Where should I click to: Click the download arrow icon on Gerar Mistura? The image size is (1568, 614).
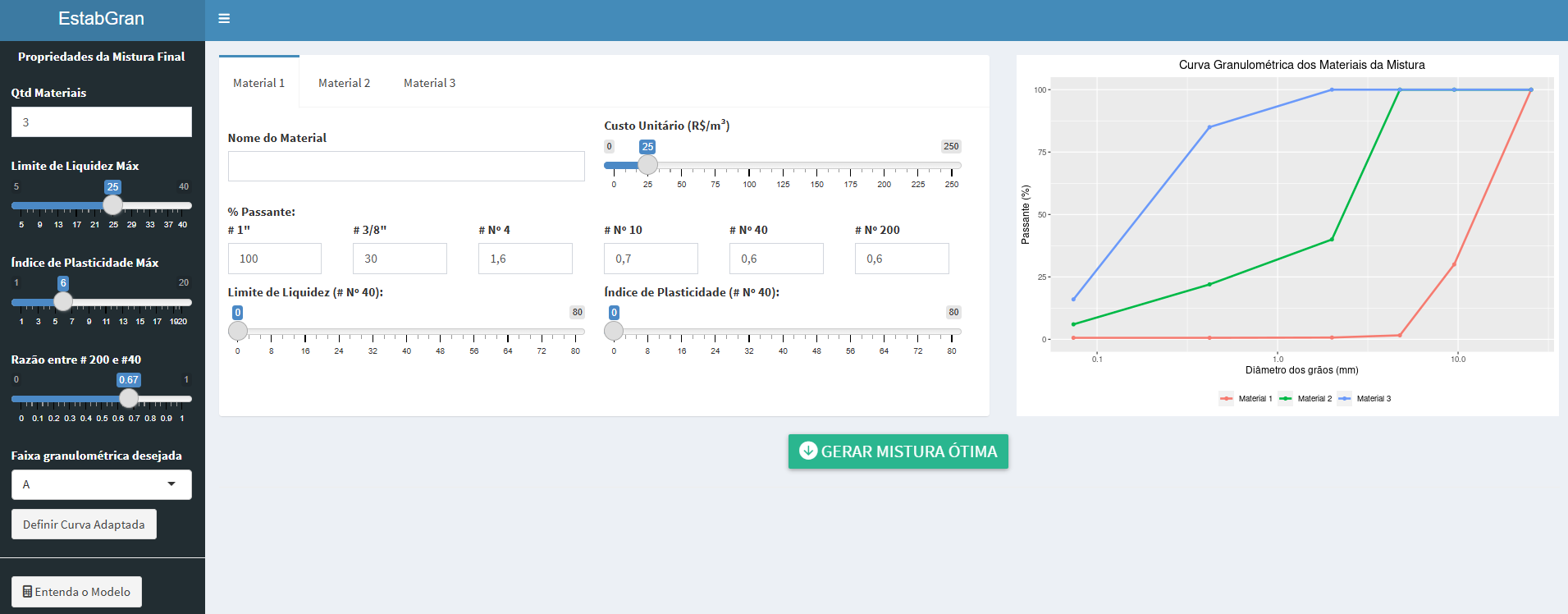[x=808, y=451]
